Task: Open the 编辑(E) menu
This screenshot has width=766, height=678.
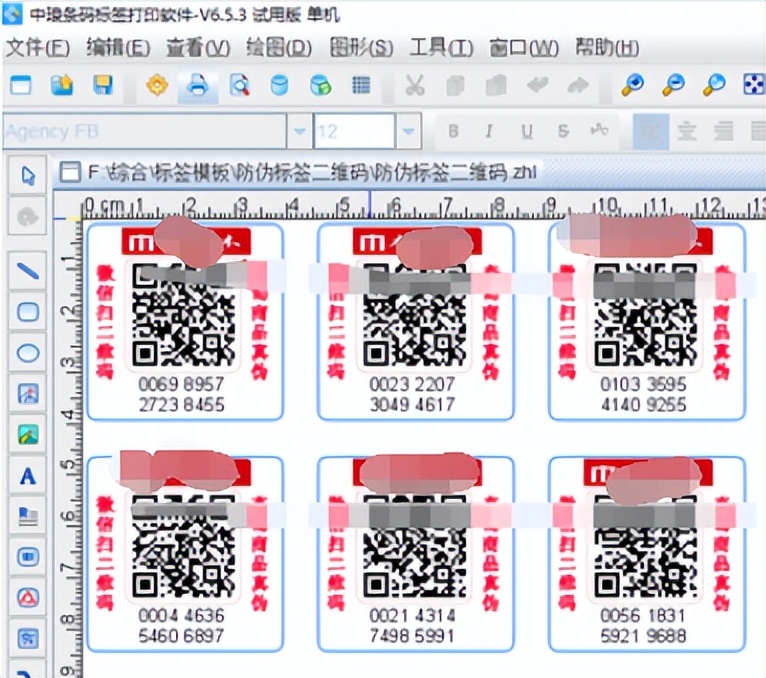Action: click(x=118, y=48)
